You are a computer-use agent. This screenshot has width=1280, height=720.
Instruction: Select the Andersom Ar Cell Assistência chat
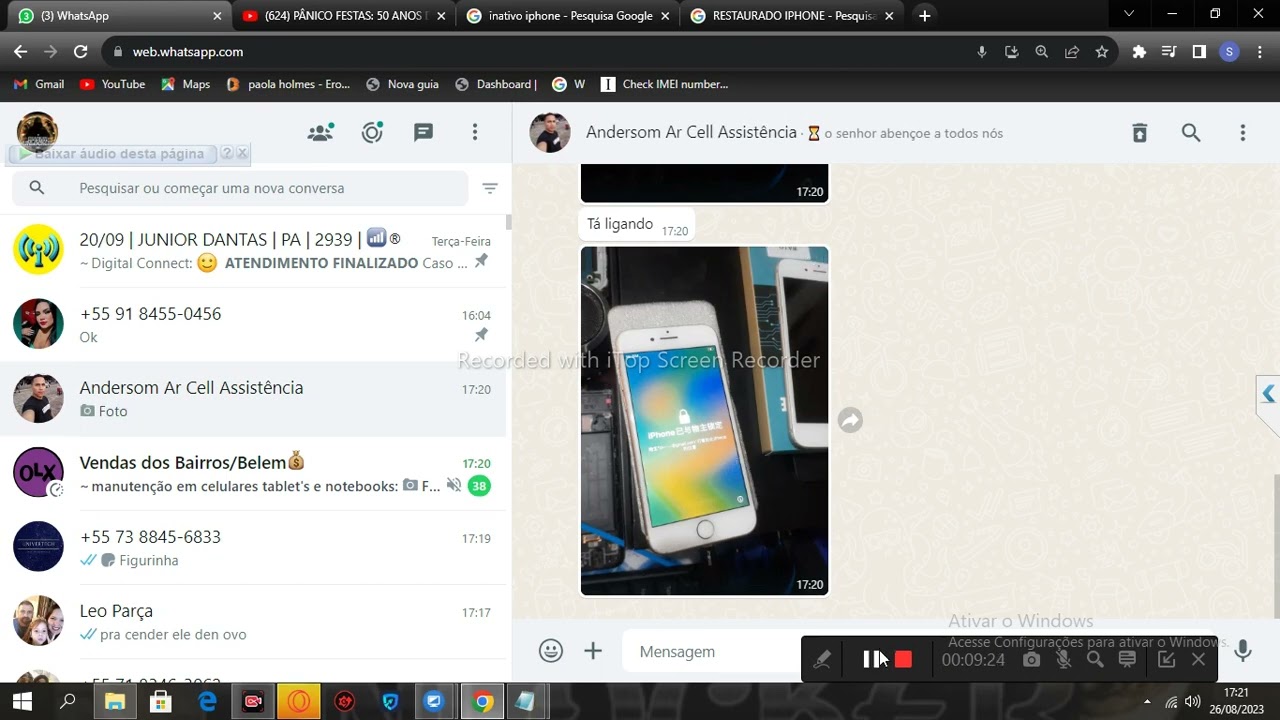coord(253,398)
